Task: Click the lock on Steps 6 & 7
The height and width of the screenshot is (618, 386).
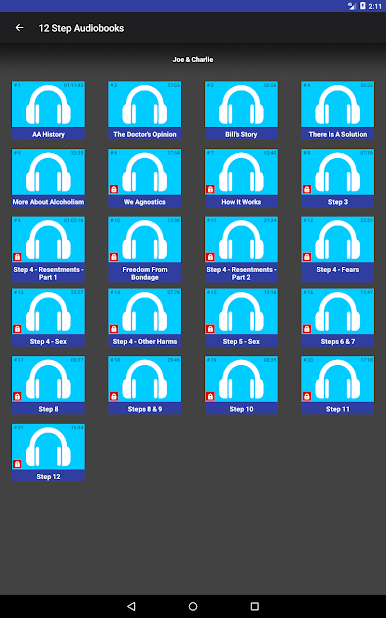Action: click(x=307, y=329)
